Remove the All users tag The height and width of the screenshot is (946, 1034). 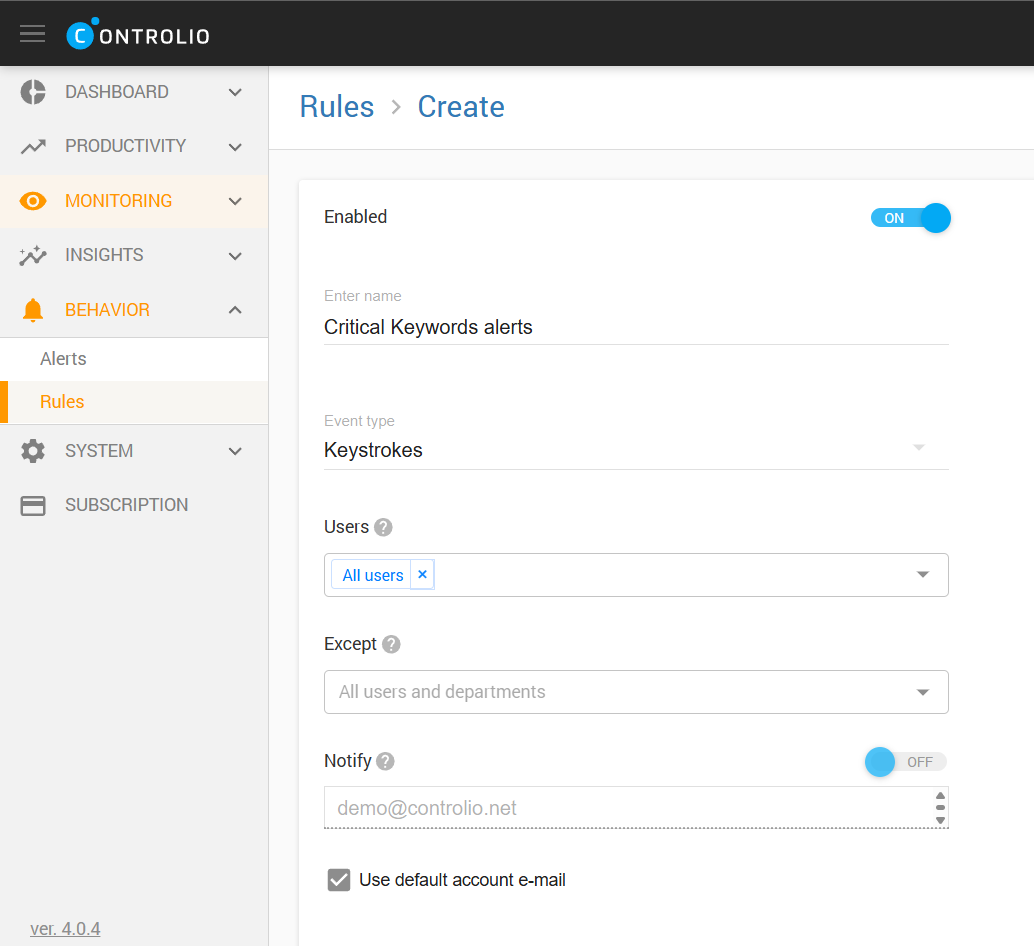[422, 575]
